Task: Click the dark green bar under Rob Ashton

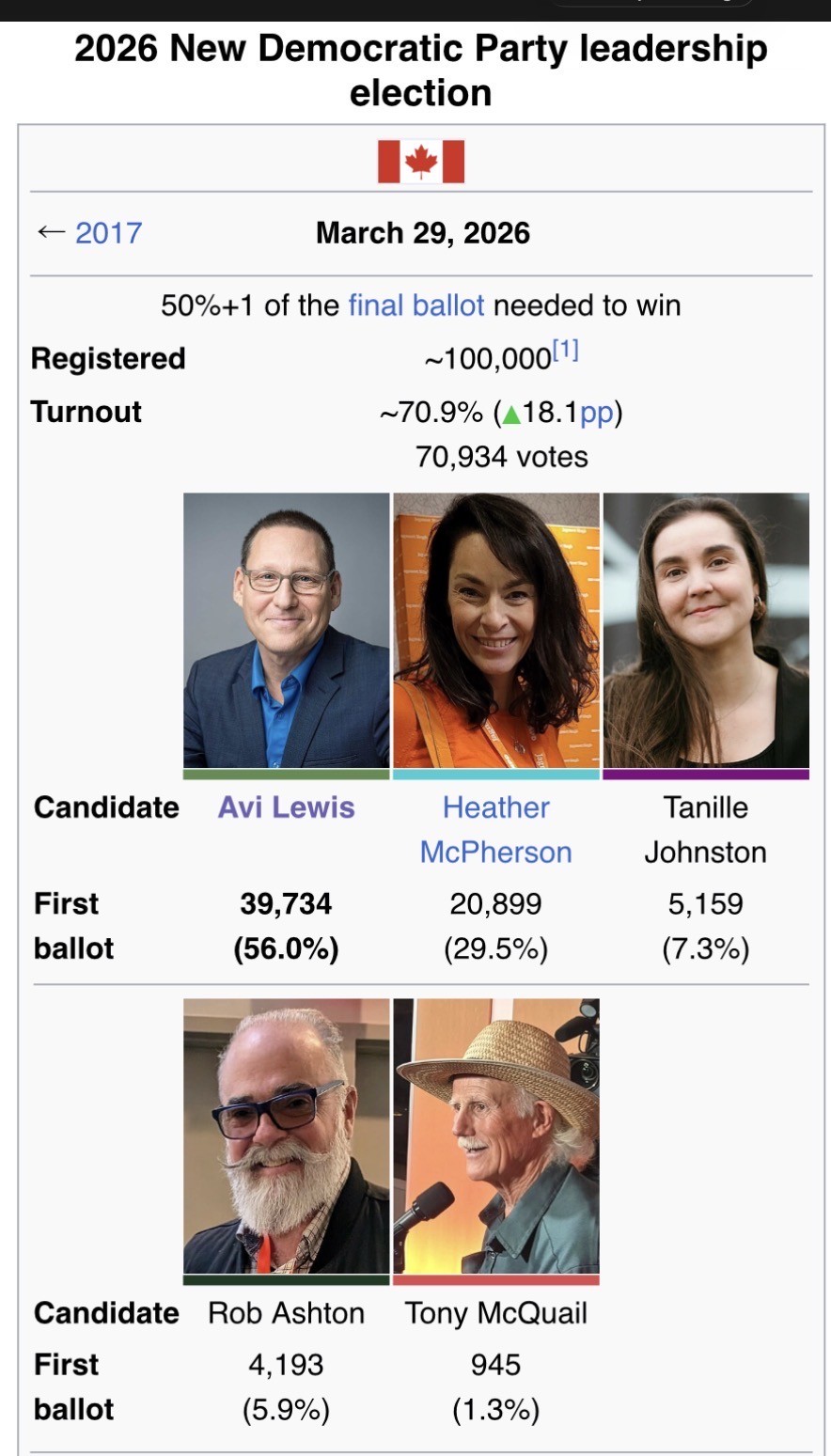Action: [286, 1280]
